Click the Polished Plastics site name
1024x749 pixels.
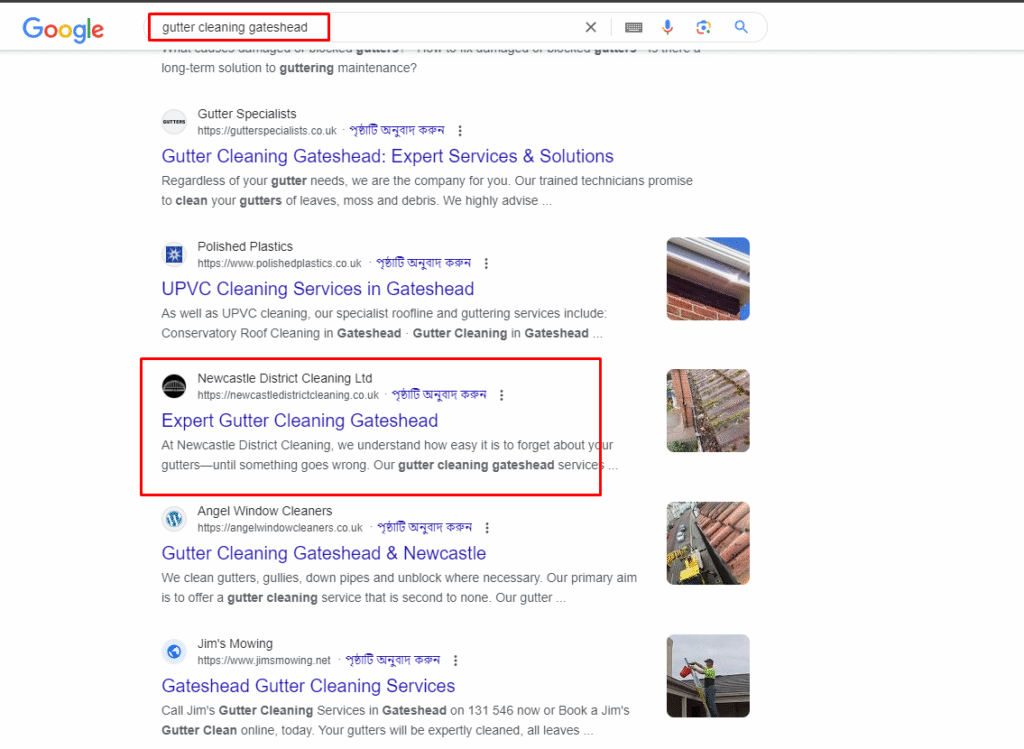point(245,246)
